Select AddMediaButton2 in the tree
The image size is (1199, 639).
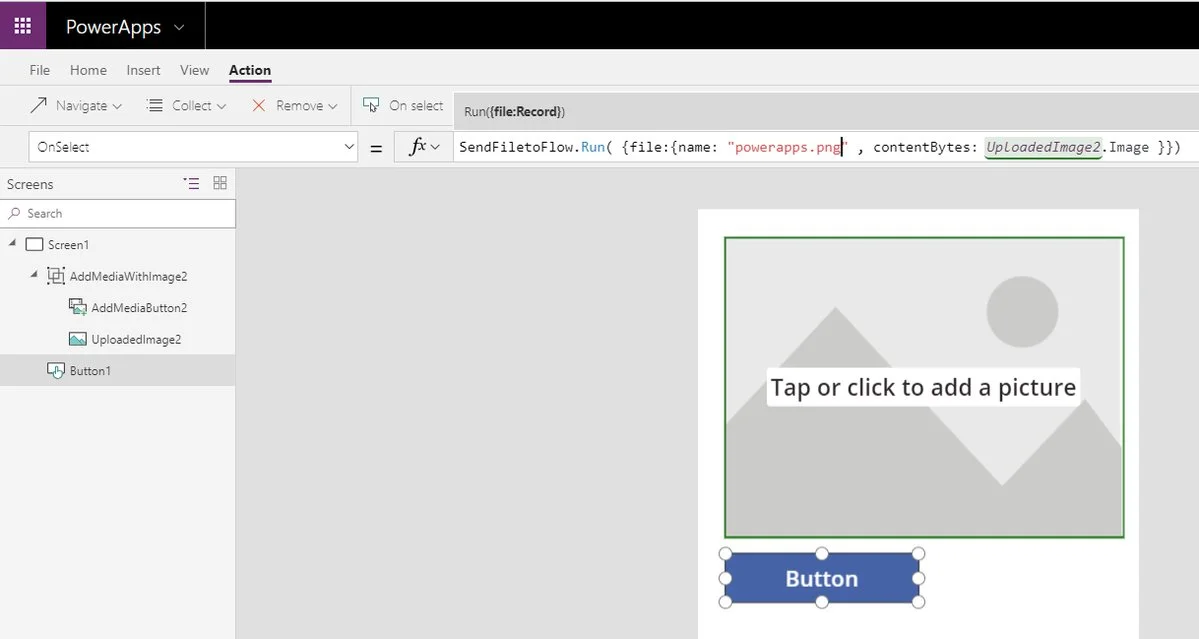pyautogui.click(x=138, y=308)
